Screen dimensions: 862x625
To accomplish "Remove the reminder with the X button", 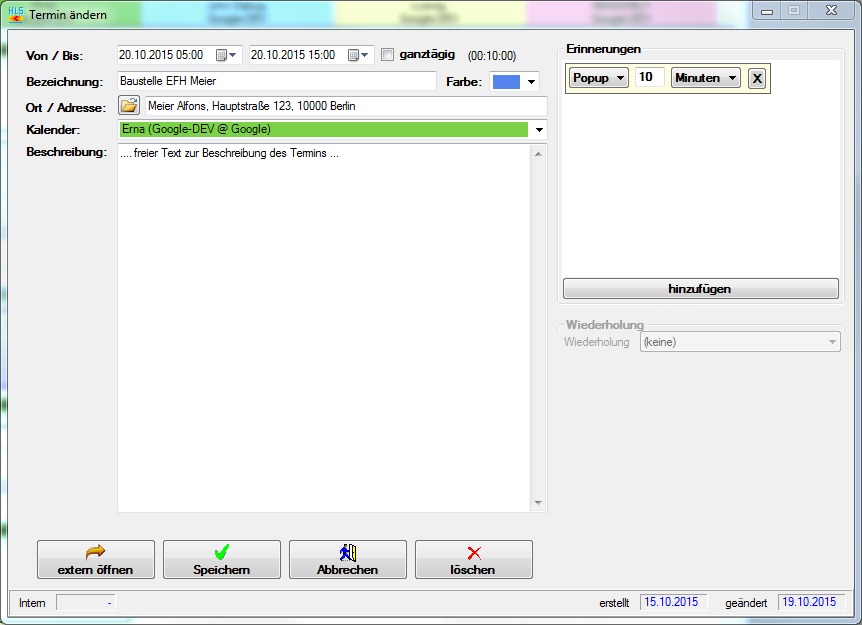I will (x=757, y=78).
